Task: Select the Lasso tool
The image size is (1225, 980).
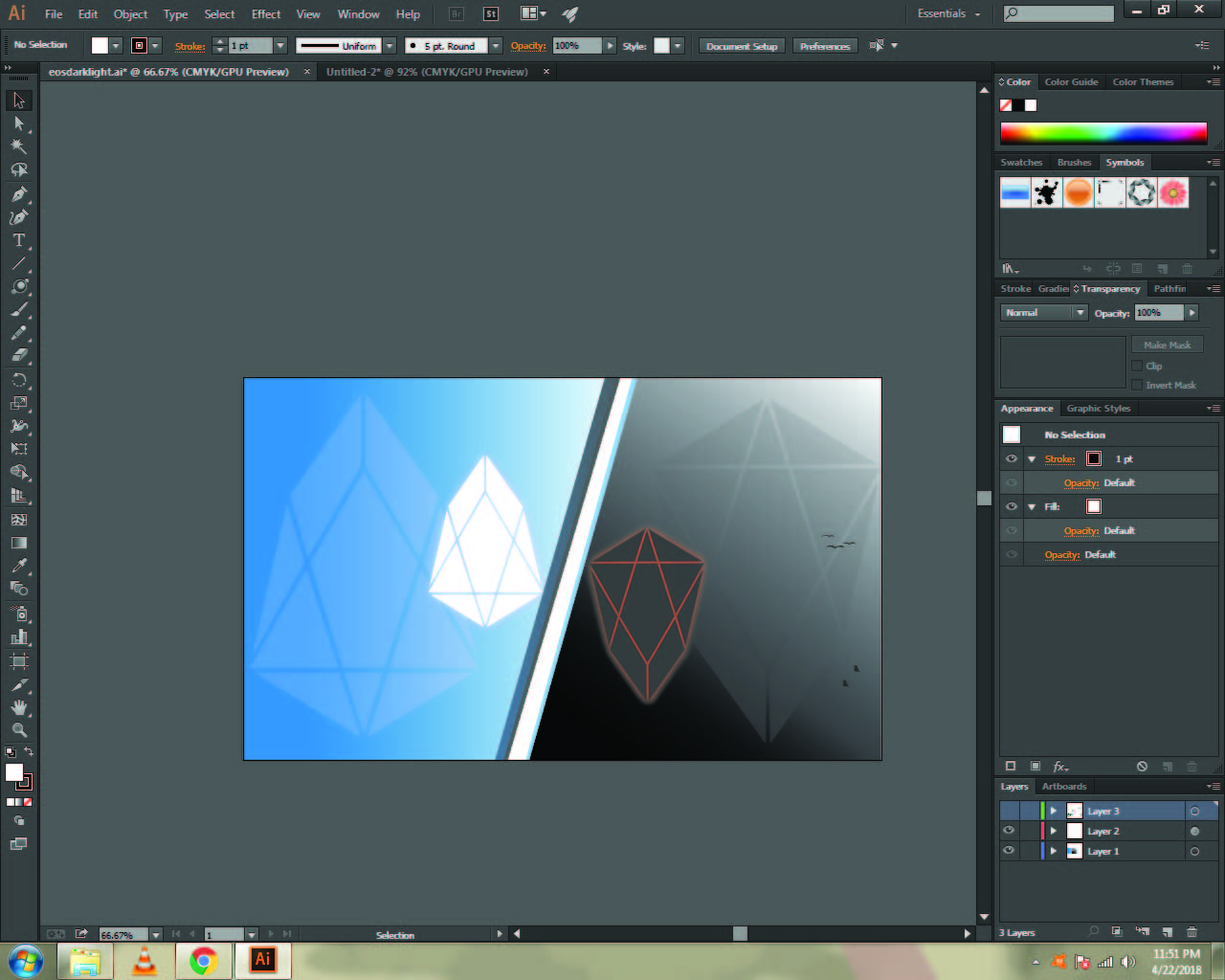Action: 19,170
